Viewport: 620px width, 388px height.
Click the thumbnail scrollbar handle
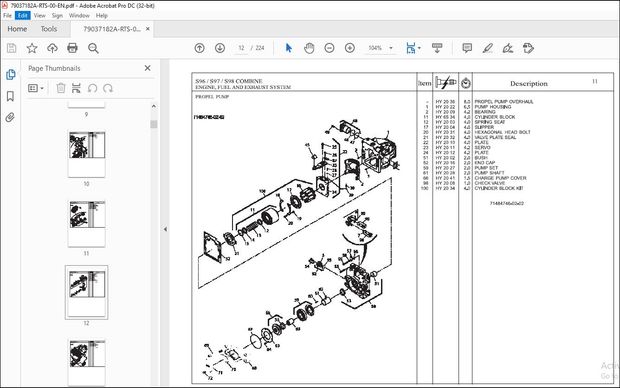[153, 124]
